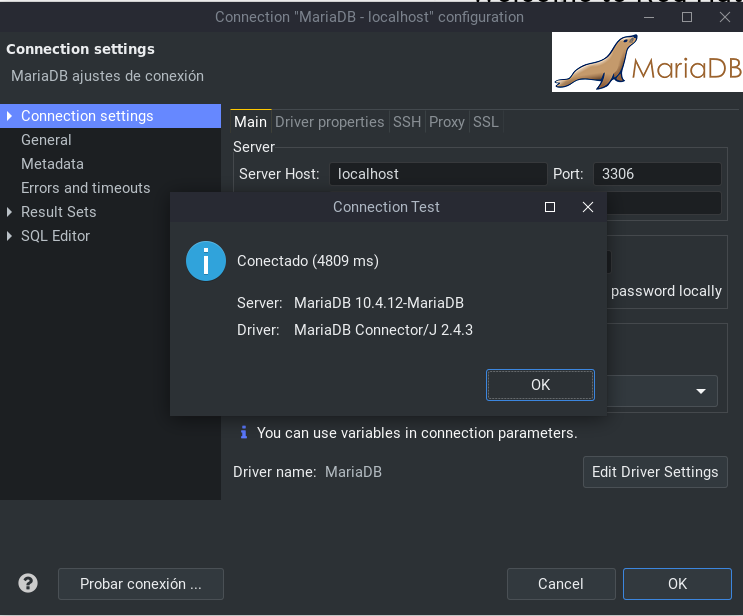
Task: Expand the Result Sets tree arrow
Action: (x=9, y=212)
